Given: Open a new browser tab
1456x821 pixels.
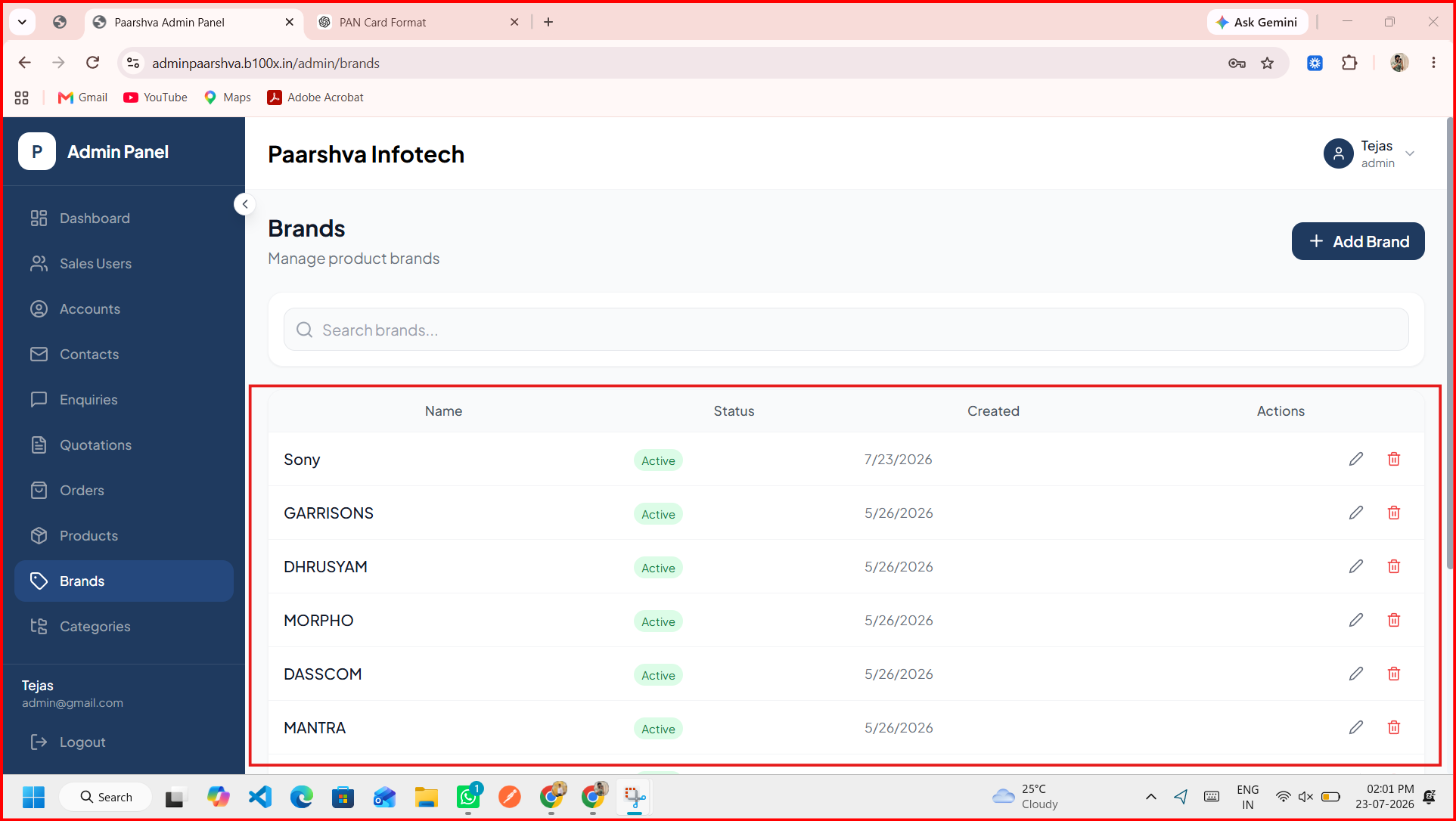Looking at the screenshot, I should coord(548,23).
